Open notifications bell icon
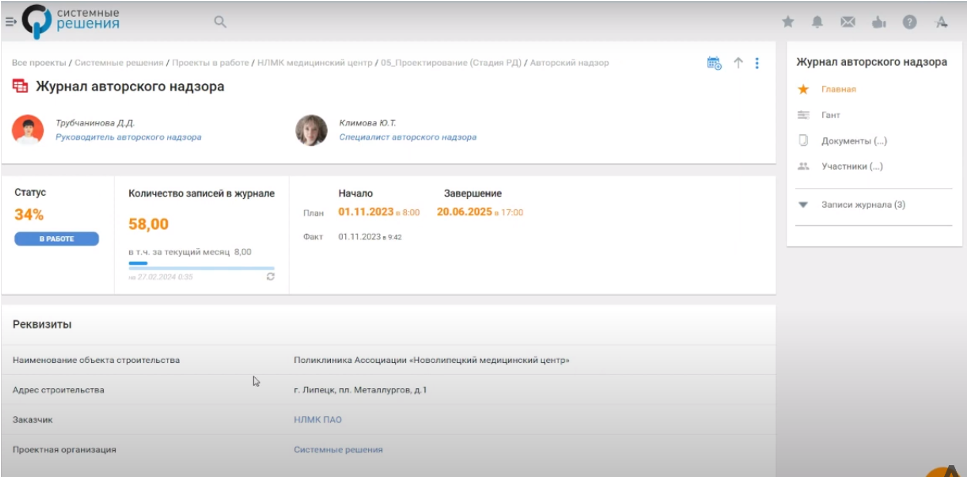The height and width of the screenshot is (478, 968). (817, 22)
